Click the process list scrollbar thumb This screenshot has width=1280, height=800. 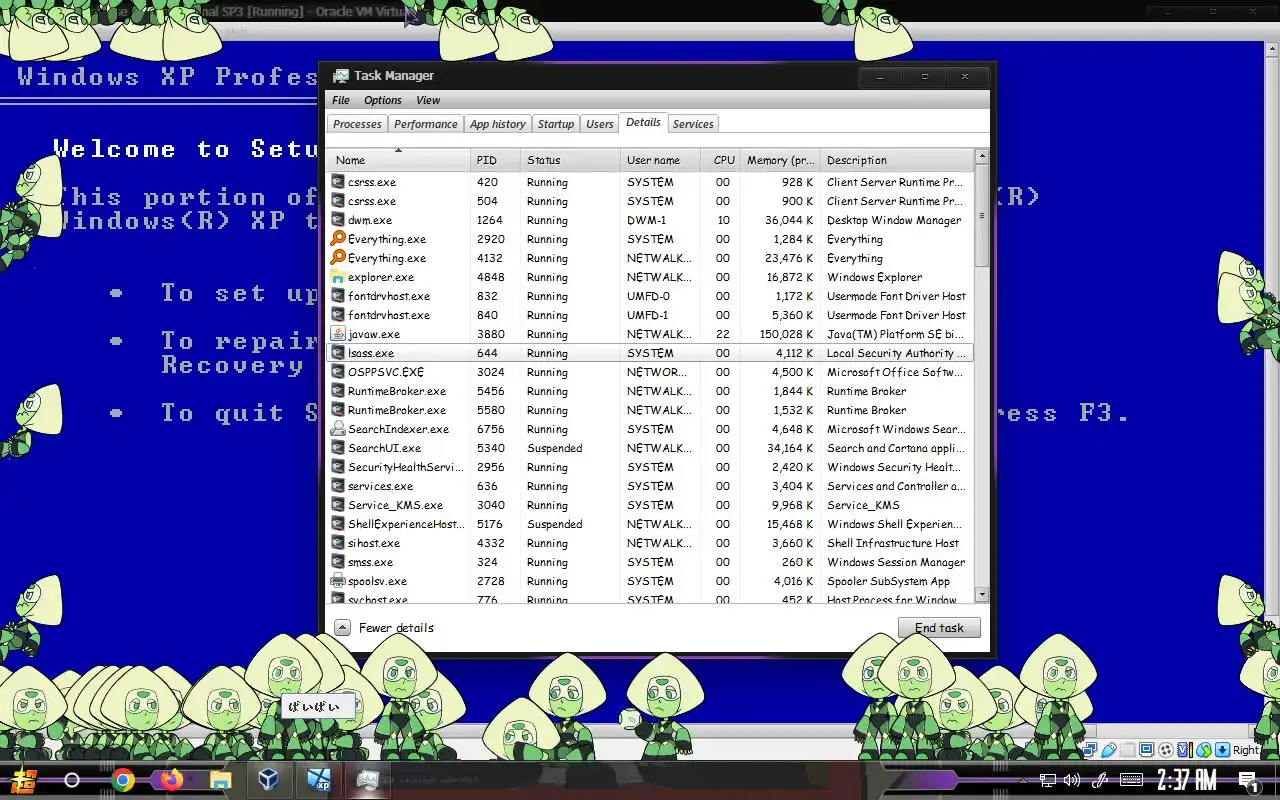[x=982, y=217]
